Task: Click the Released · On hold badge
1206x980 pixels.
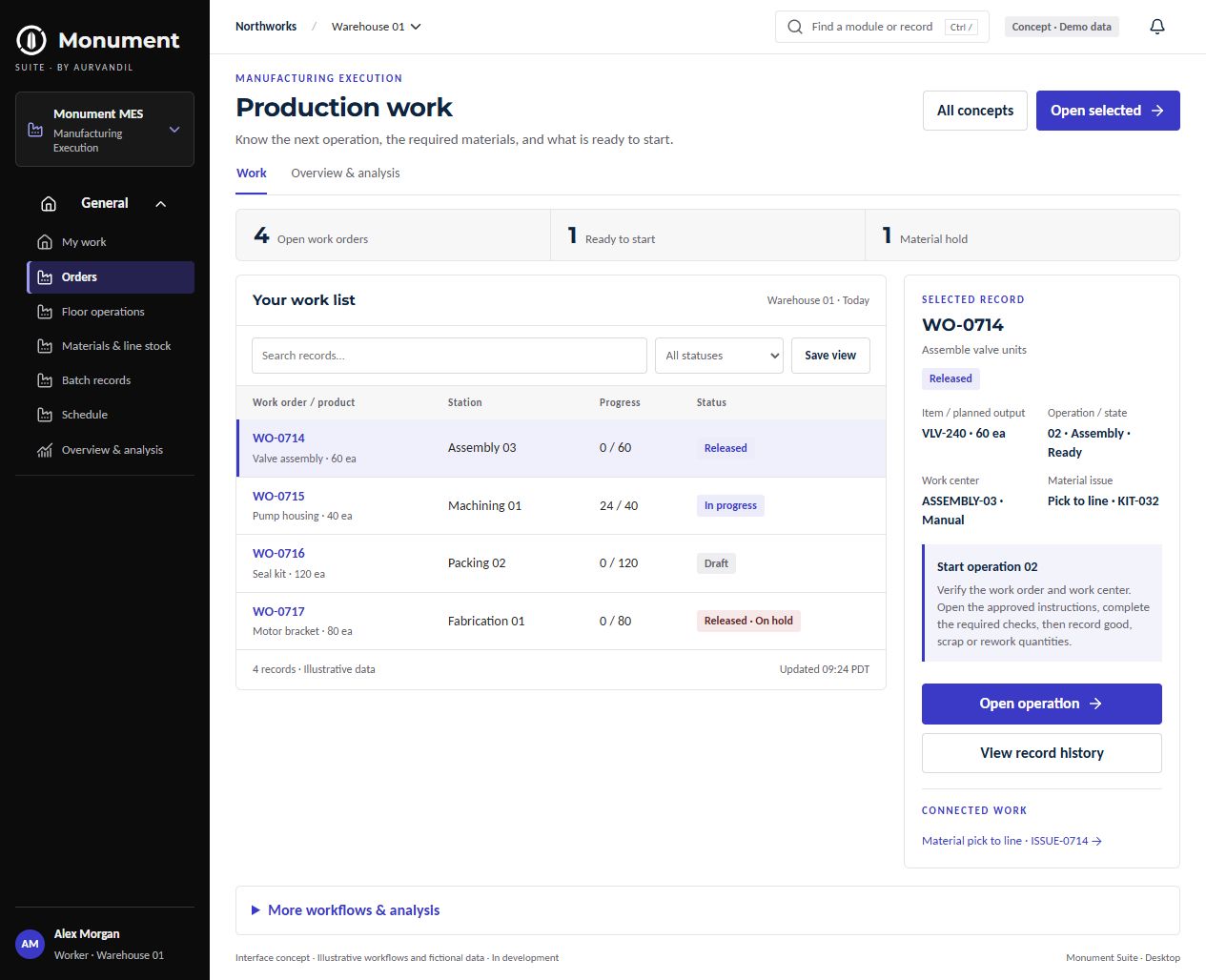Action: pos(748,621)
